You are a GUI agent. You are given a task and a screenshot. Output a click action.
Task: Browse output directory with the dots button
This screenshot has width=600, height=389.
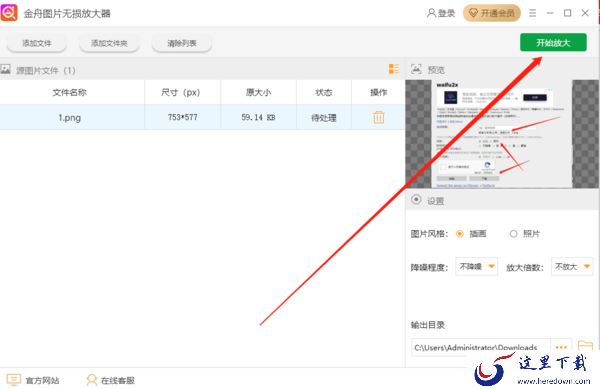click(561, 347)
